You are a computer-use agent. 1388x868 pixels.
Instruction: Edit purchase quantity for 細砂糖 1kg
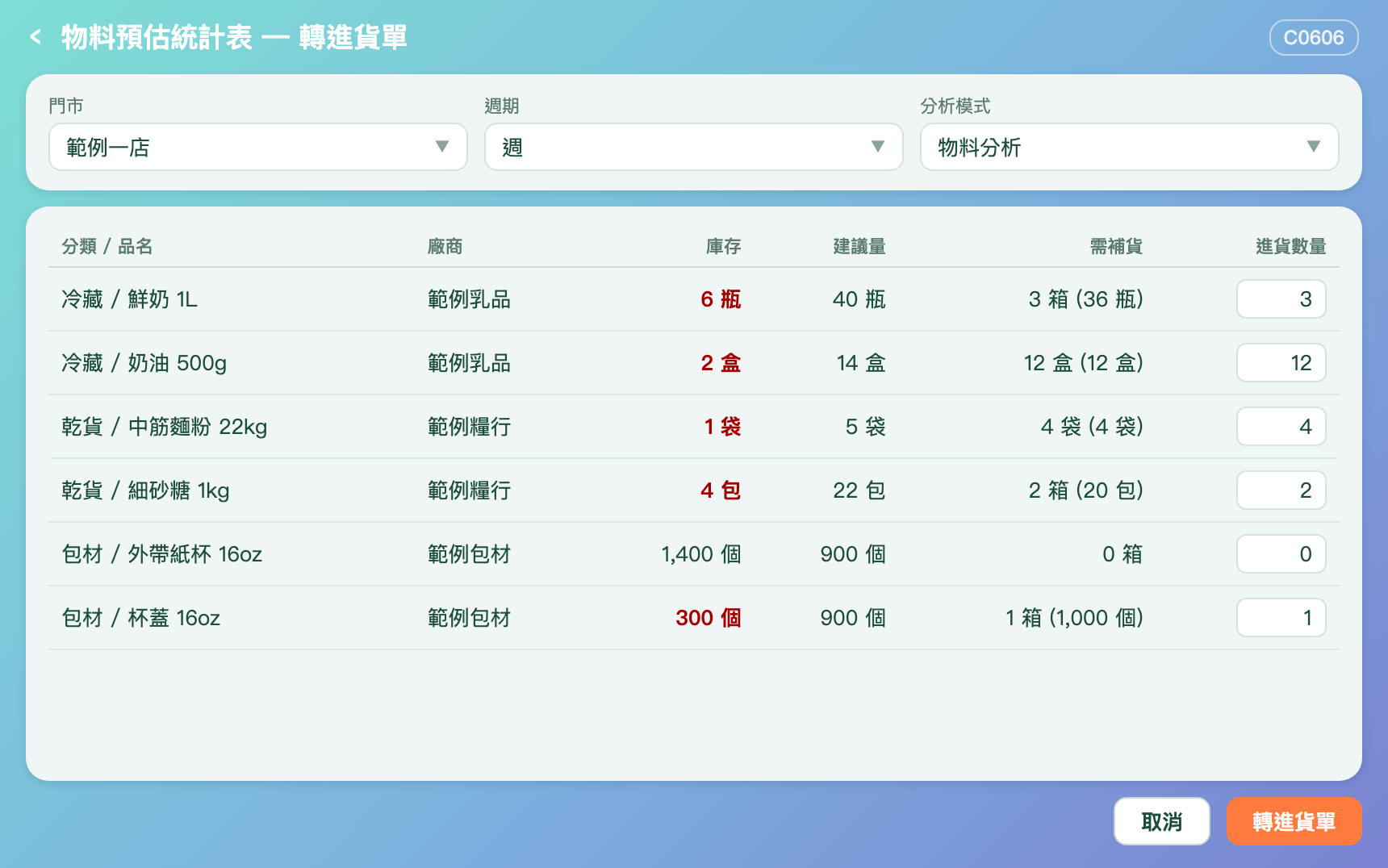coord(1281,490)
